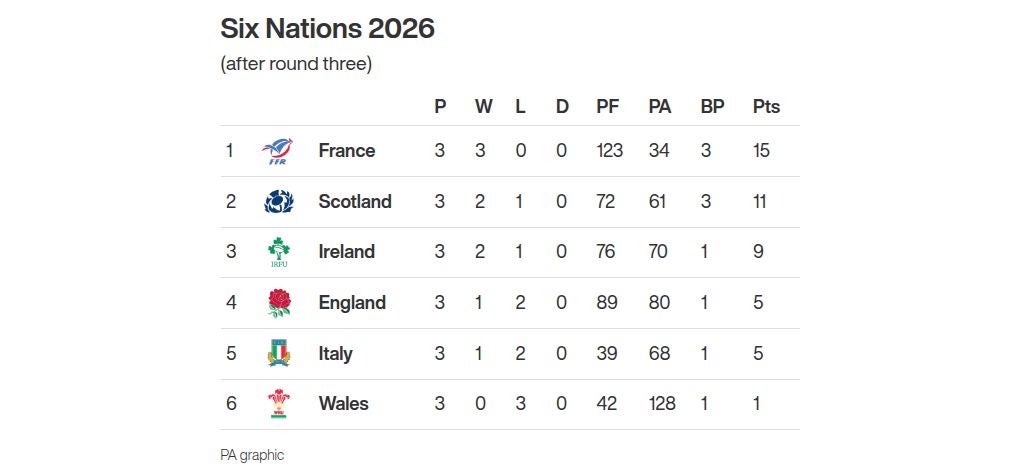Click the PA column header
The width and height of the screenshot is (1020, 476).
660,106
